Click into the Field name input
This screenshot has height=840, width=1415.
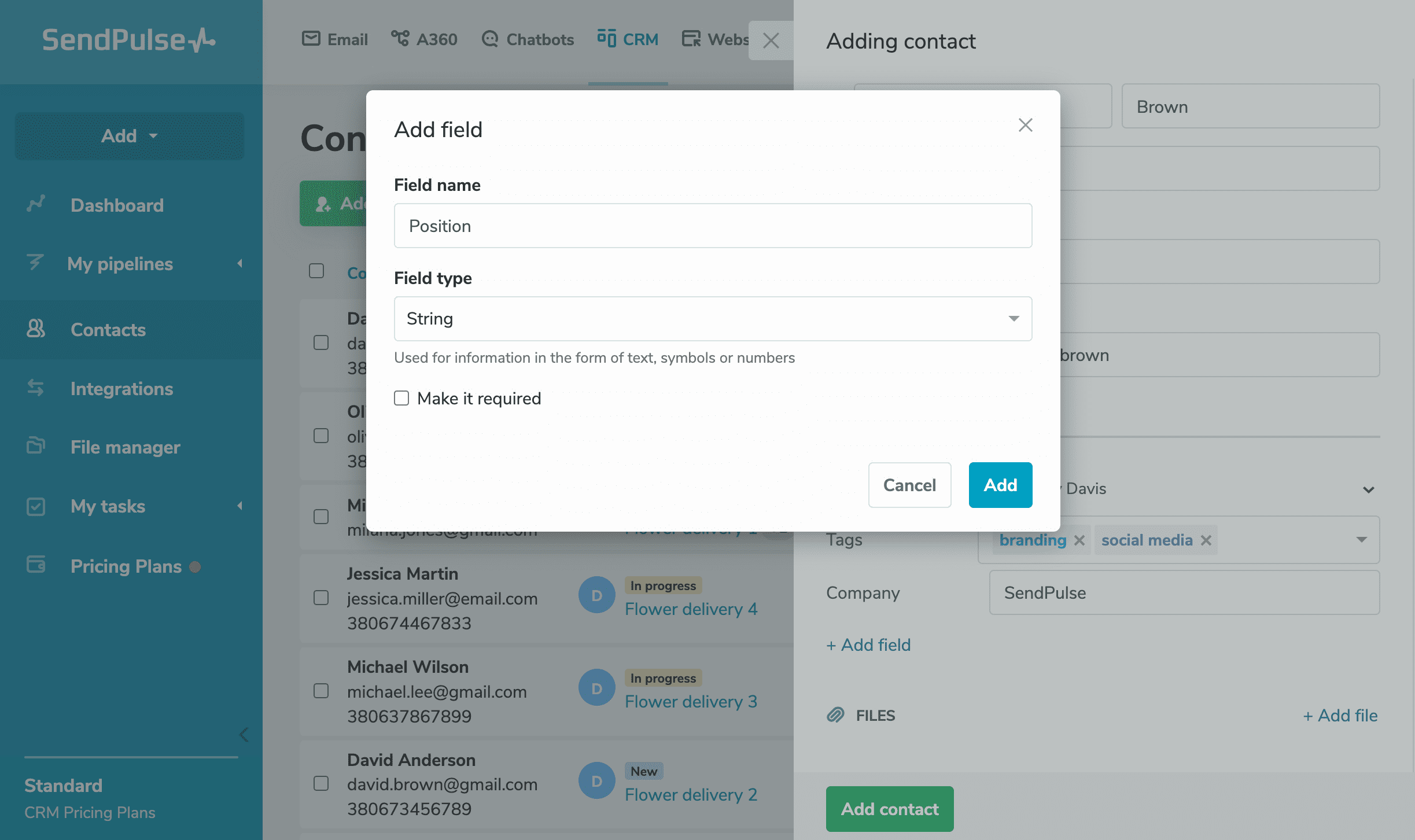[713, 226]
